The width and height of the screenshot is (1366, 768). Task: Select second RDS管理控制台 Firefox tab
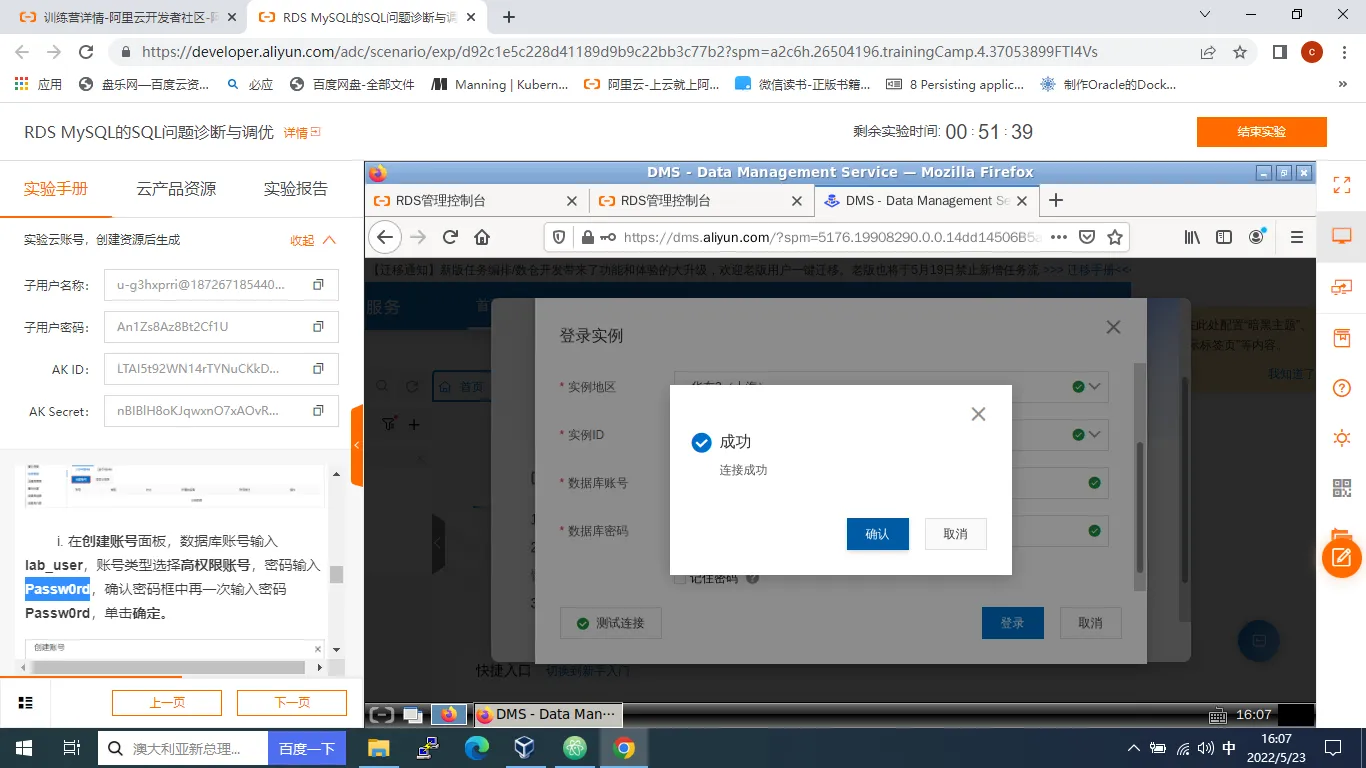coord(701,200)
